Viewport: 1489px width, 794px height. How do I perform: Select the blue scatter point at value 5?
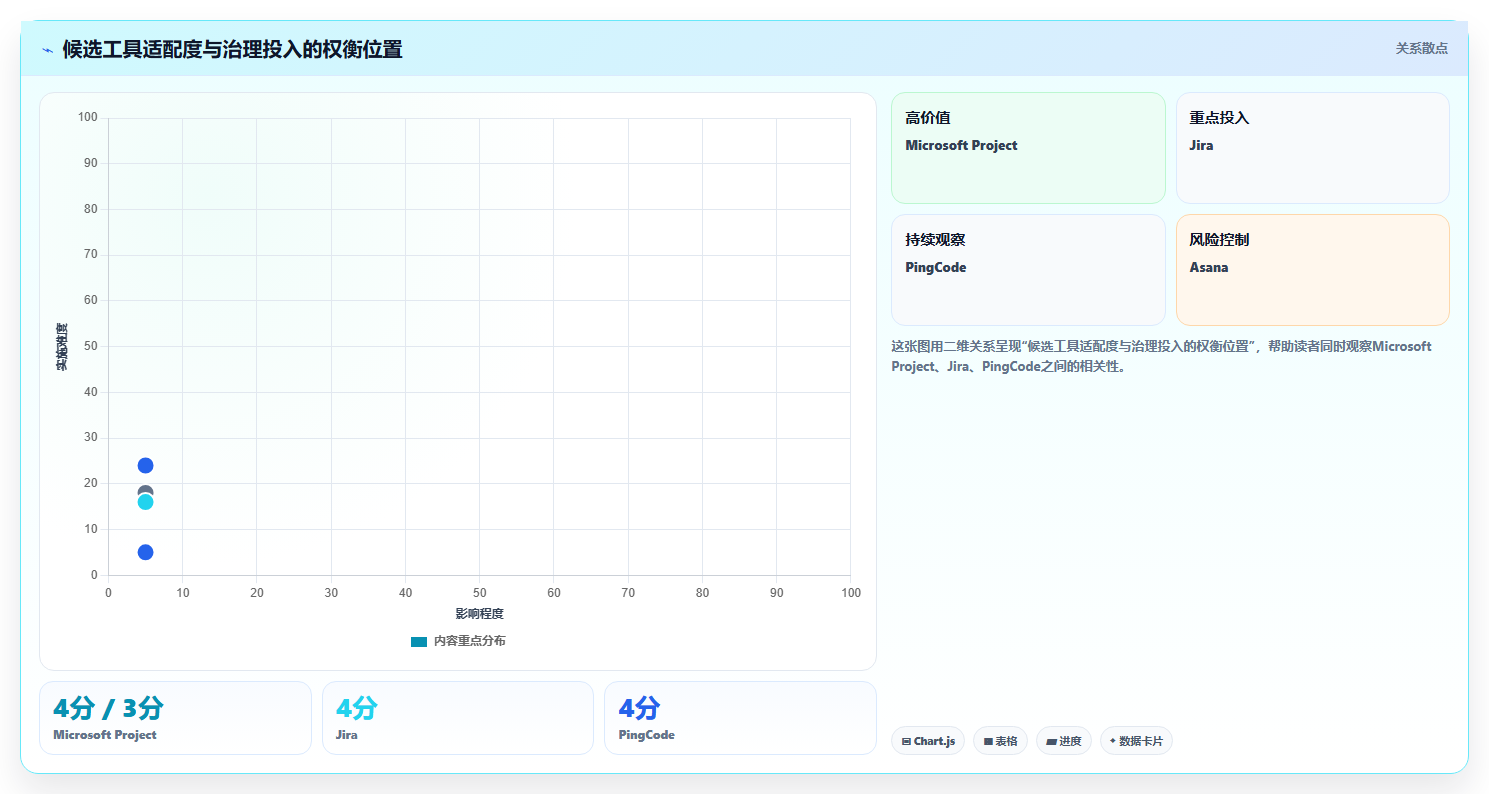point(145,552)
